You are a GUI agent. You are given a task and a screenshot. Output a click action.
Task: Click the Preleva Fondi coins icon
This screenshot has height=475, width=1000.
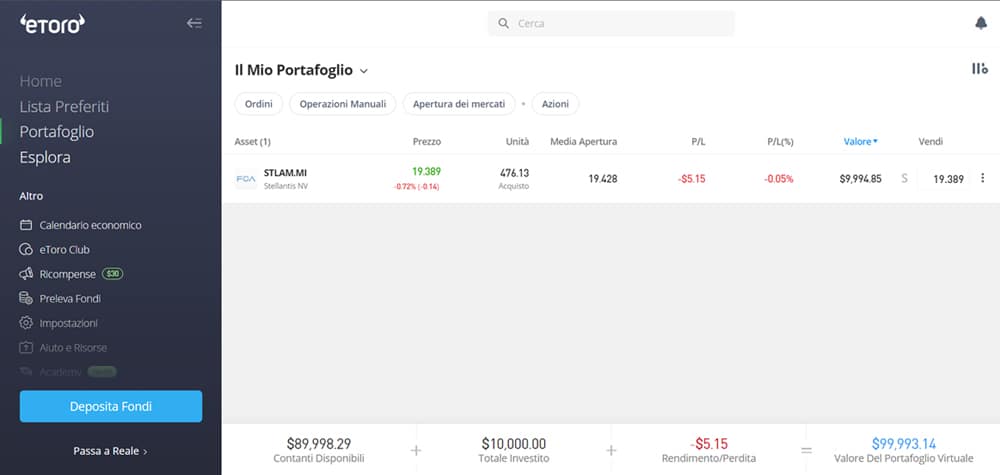click(26, 298)
